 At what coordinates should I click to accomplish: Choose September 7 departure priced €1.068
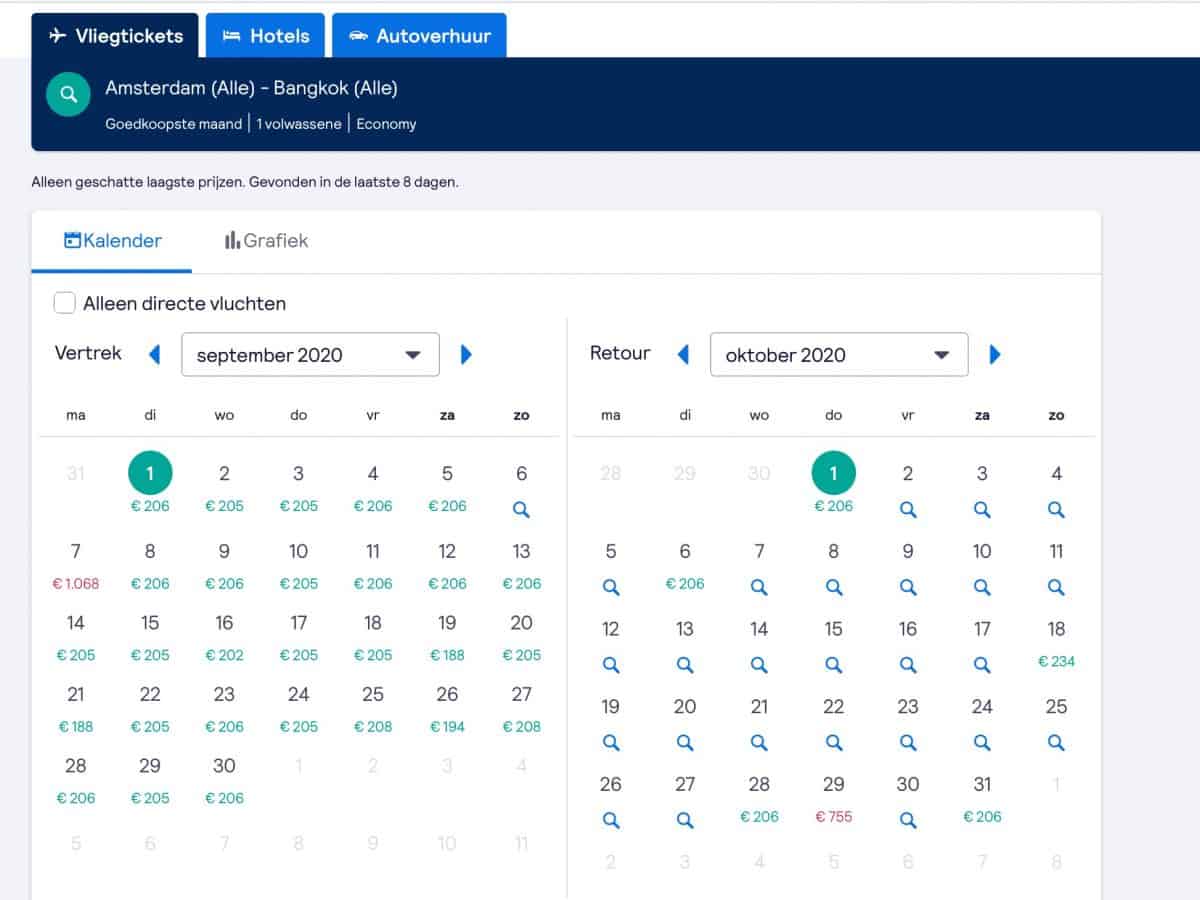pos(76,567)
